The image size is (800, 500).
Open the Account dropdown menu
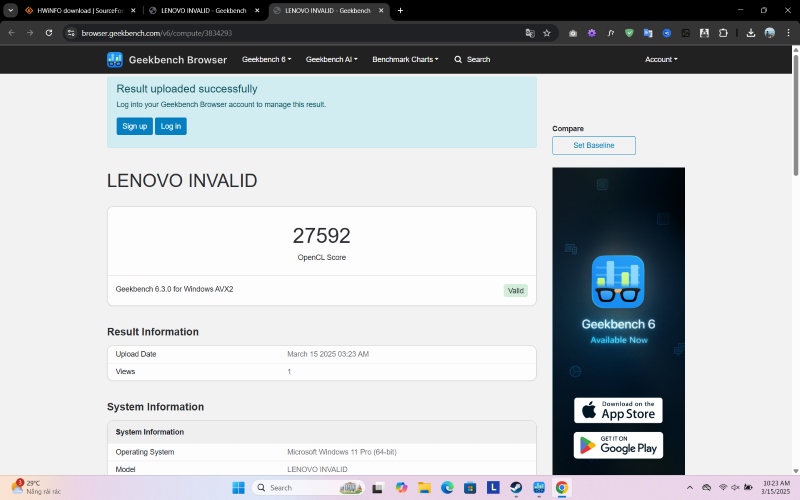[661, 59]
